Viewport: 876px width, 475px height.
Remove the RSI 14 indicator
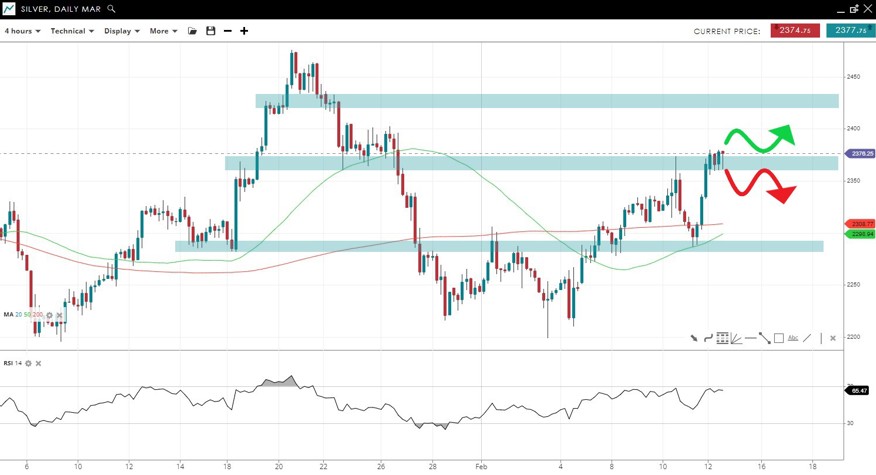point(39,363)
